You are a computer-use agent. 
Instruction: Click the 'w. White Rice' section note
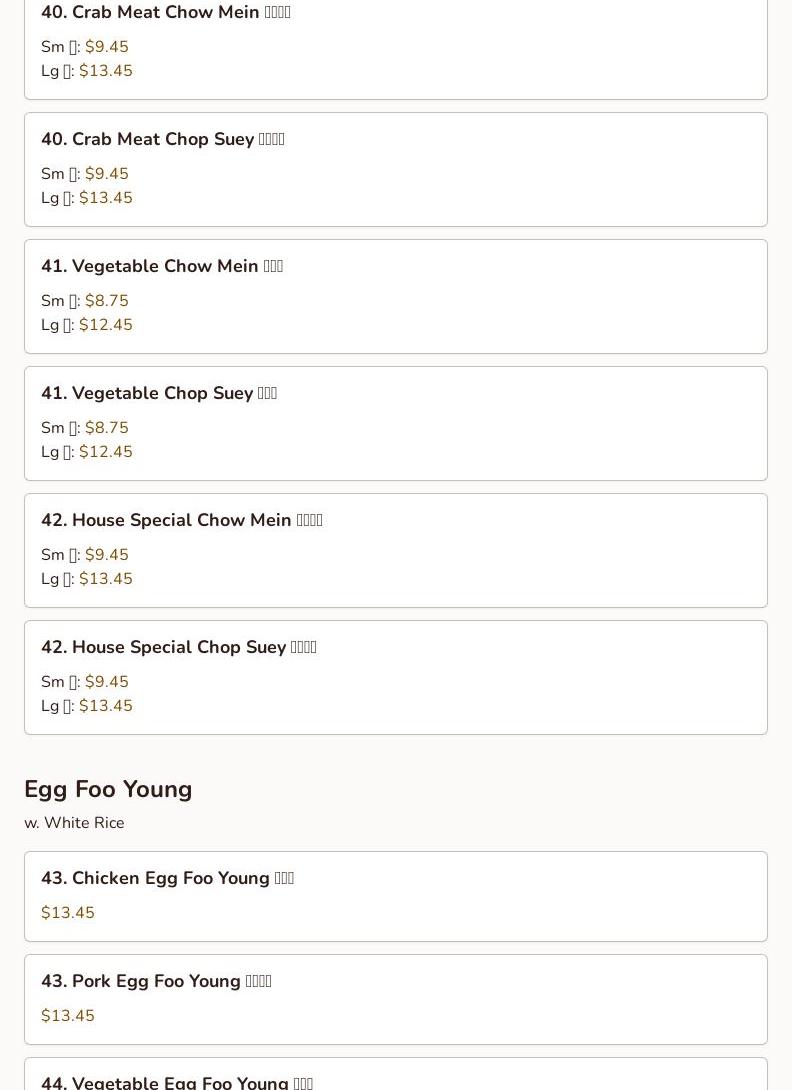[74, 823]
